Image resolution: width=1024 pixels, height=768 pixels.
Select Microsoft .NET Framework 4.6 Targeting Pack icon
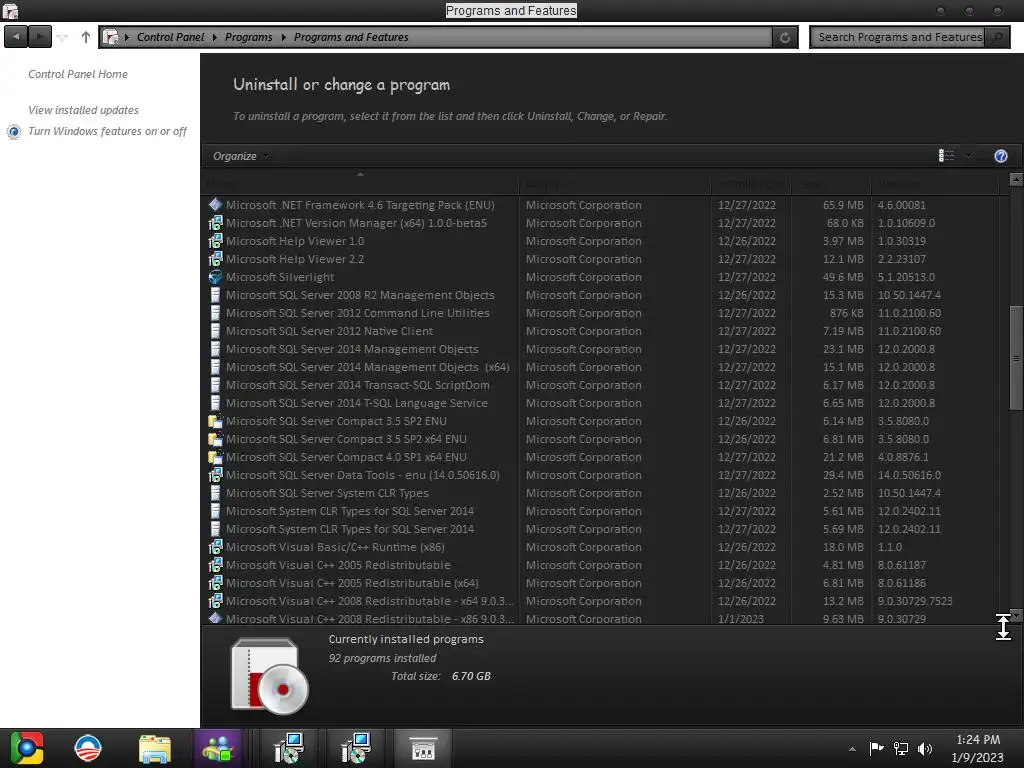point(216,204)
